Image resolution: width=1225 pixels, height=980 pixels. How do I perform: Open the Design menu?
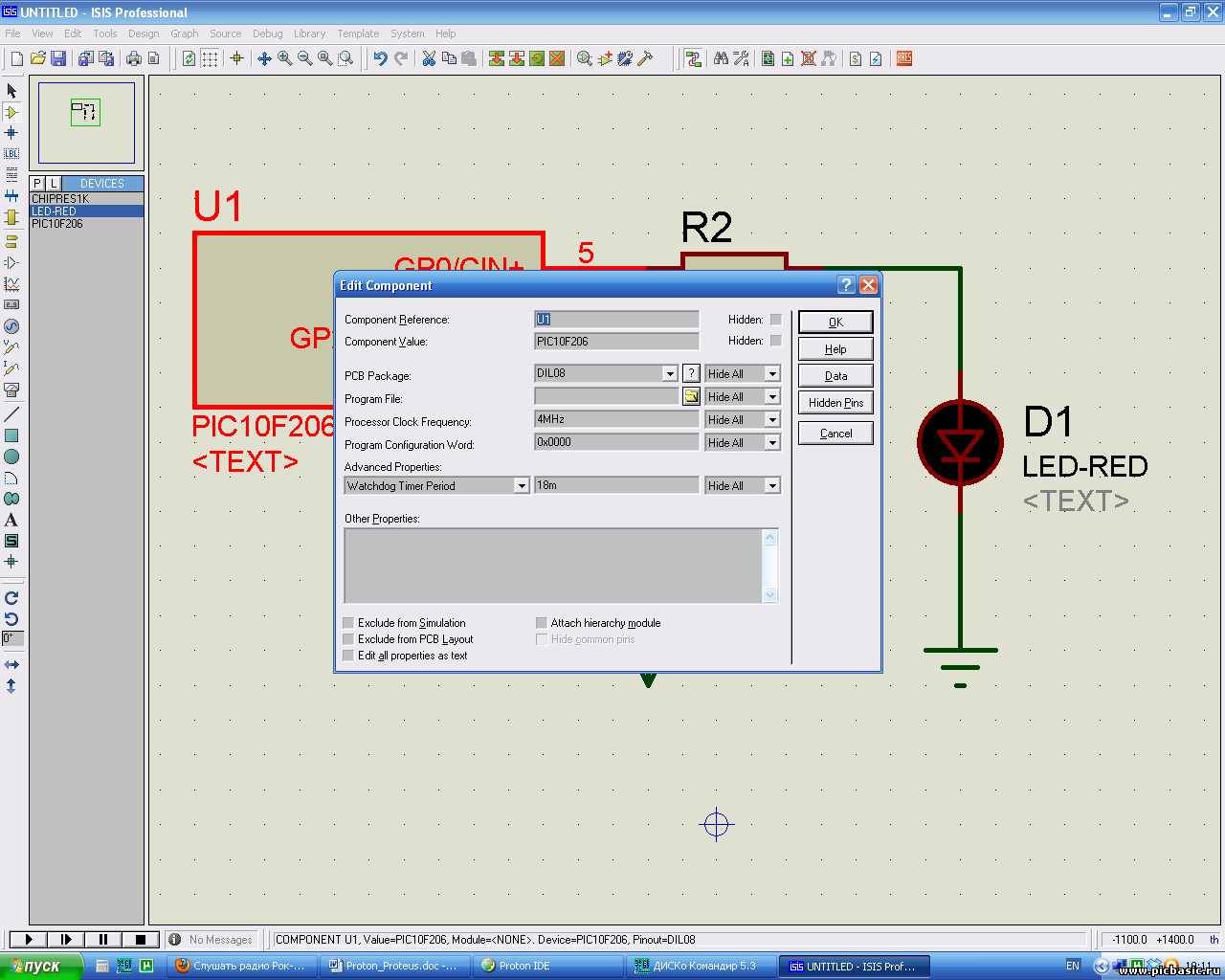(x=144, y=33)
